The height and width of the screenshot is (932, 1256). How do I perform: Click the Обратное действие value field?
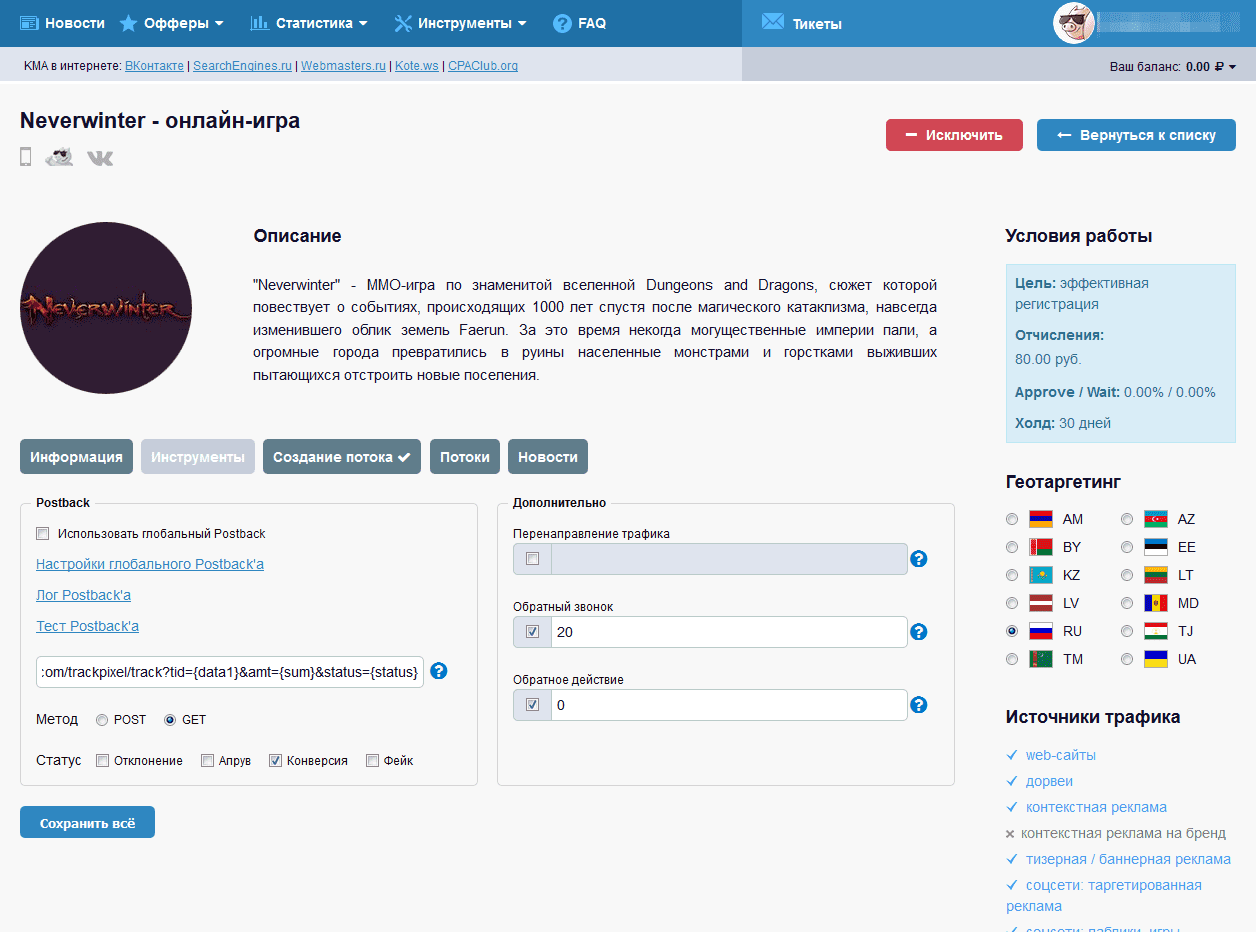point(729,705)
